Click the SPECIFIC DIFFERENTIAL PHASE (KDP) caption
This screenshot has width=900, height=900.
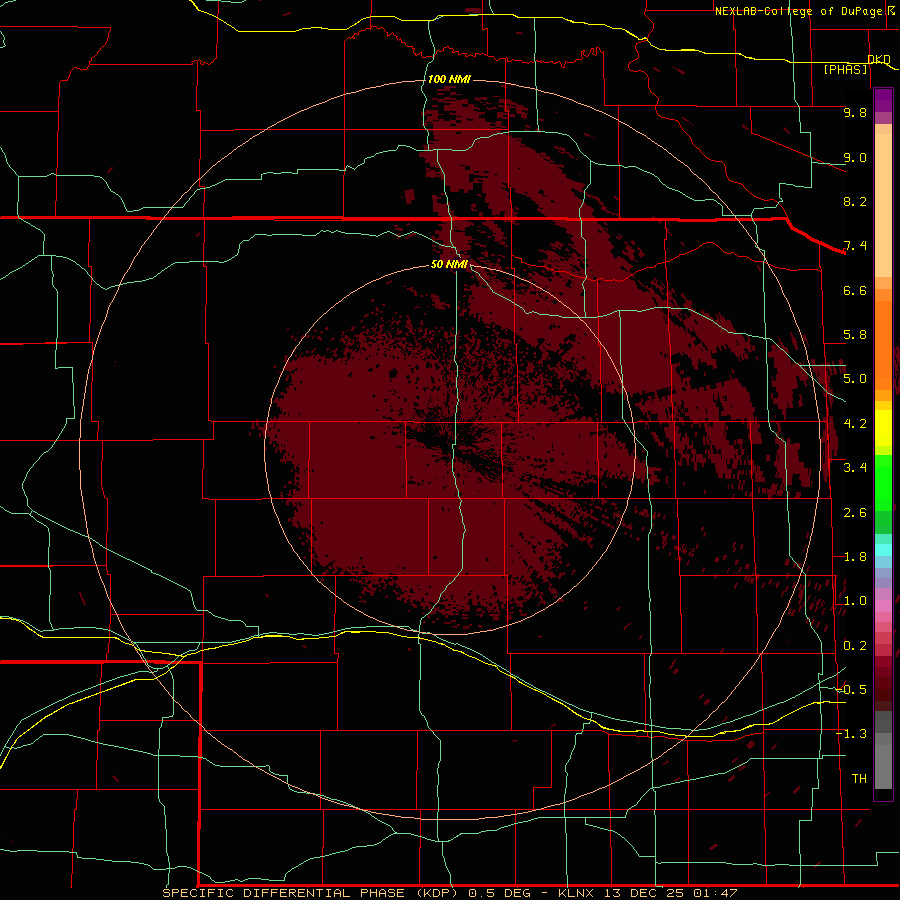pos(310,893)
